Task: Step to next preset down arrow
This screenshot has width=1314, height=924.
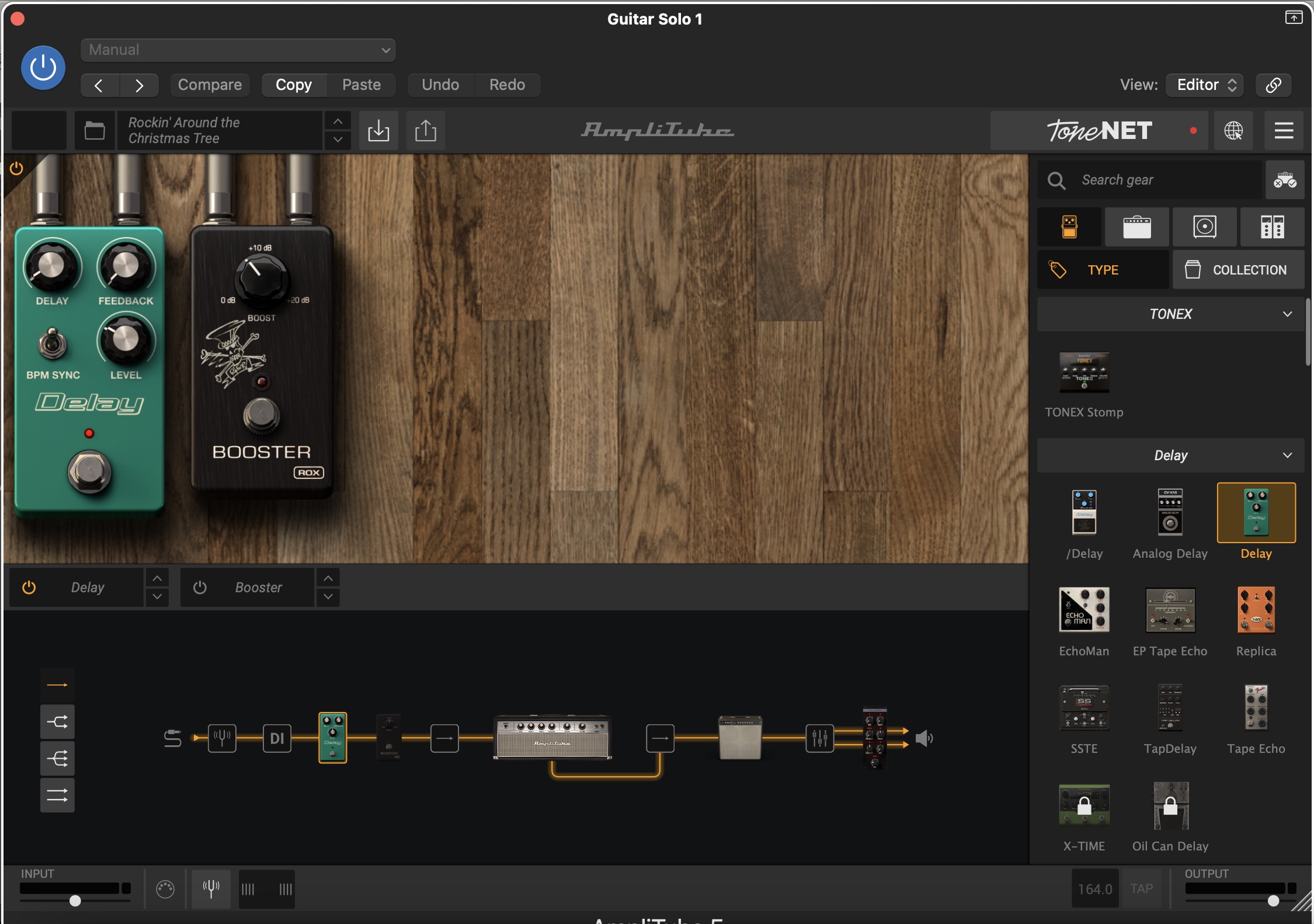Action: pos(338,140)
